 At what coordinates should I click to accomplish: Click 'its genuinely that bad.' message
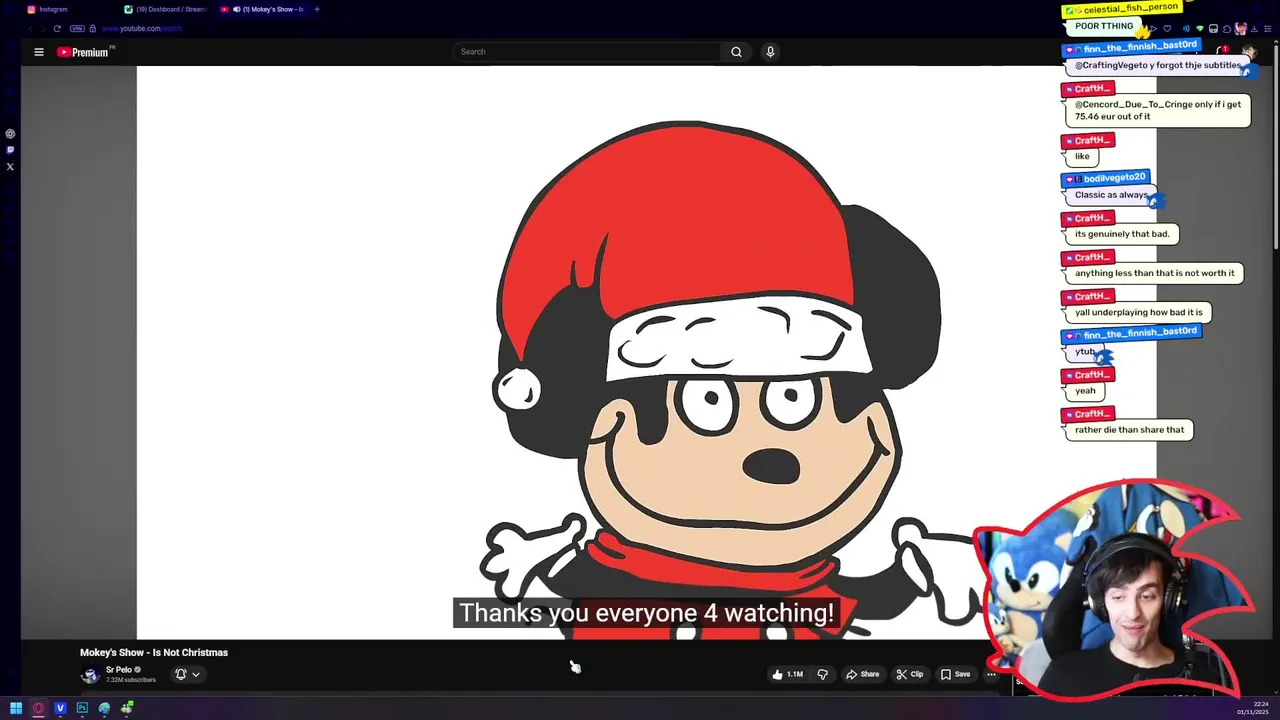(1121, 234)
